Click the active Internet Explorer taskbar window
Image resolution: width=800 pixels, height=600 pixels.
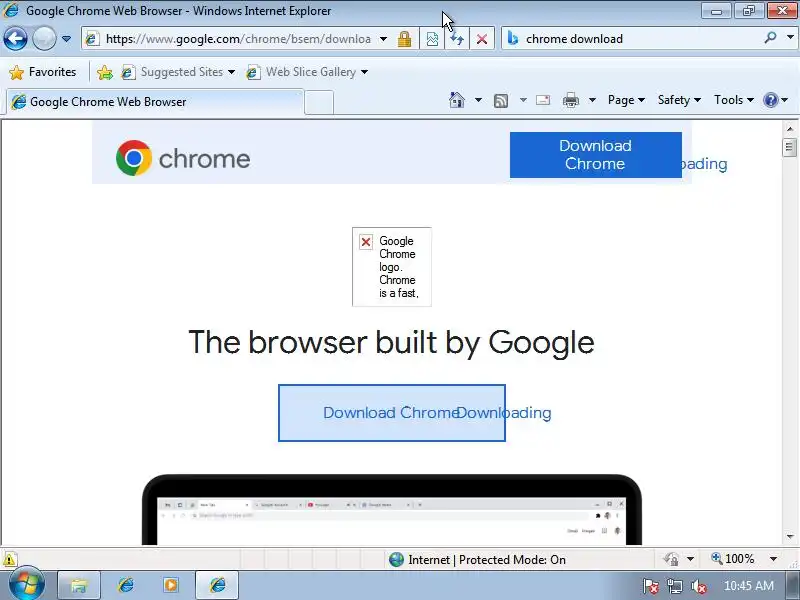click(217, 585)
